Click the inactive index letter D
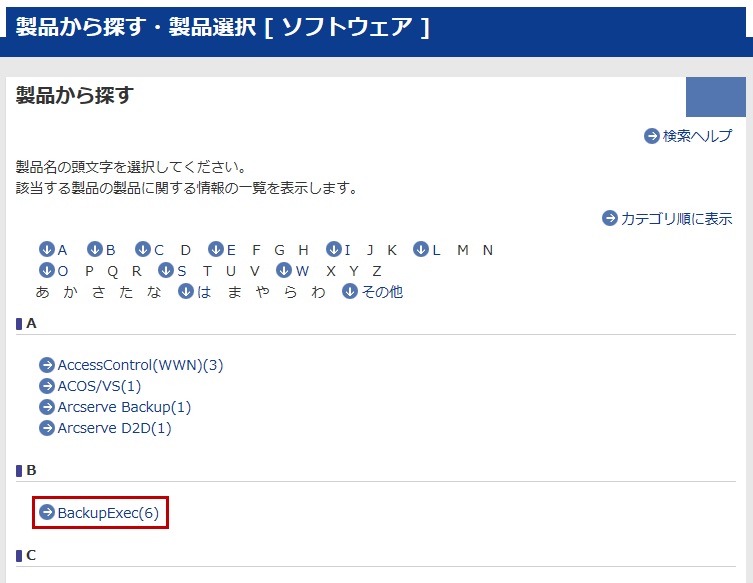This screenshot has width=753, height=583. click(x=186, y=250)
